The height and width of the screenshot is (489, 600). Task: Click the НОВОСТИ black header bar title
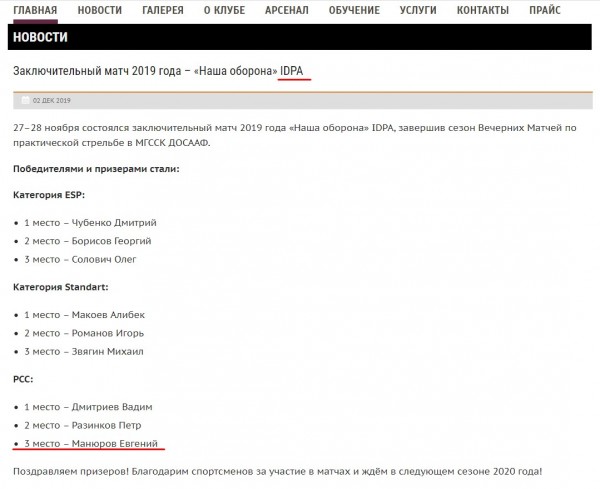pyautogui.click(x=40, y=37)
